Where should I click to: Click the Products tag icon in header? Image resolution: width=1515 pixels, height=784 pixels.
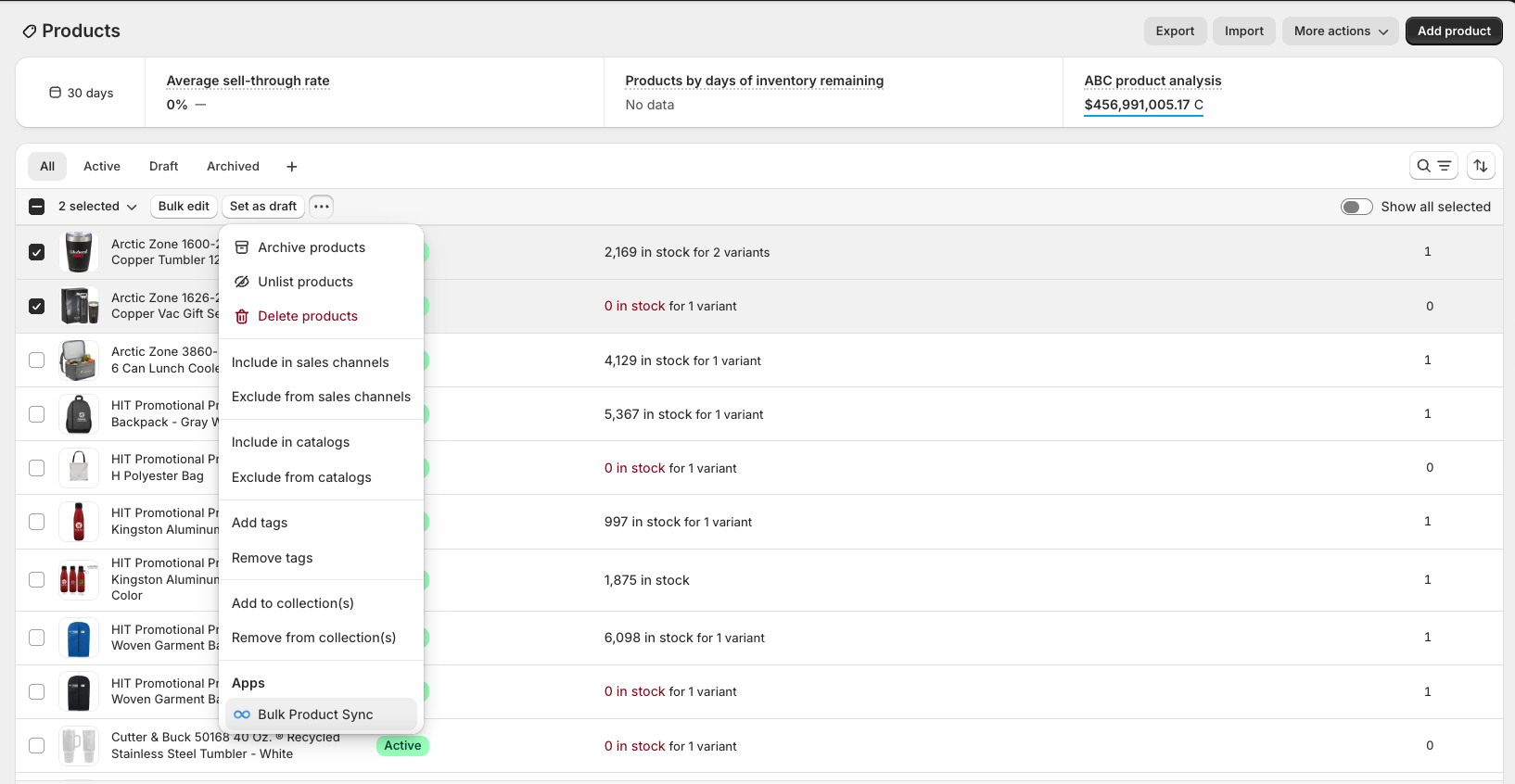click(30, 32)
